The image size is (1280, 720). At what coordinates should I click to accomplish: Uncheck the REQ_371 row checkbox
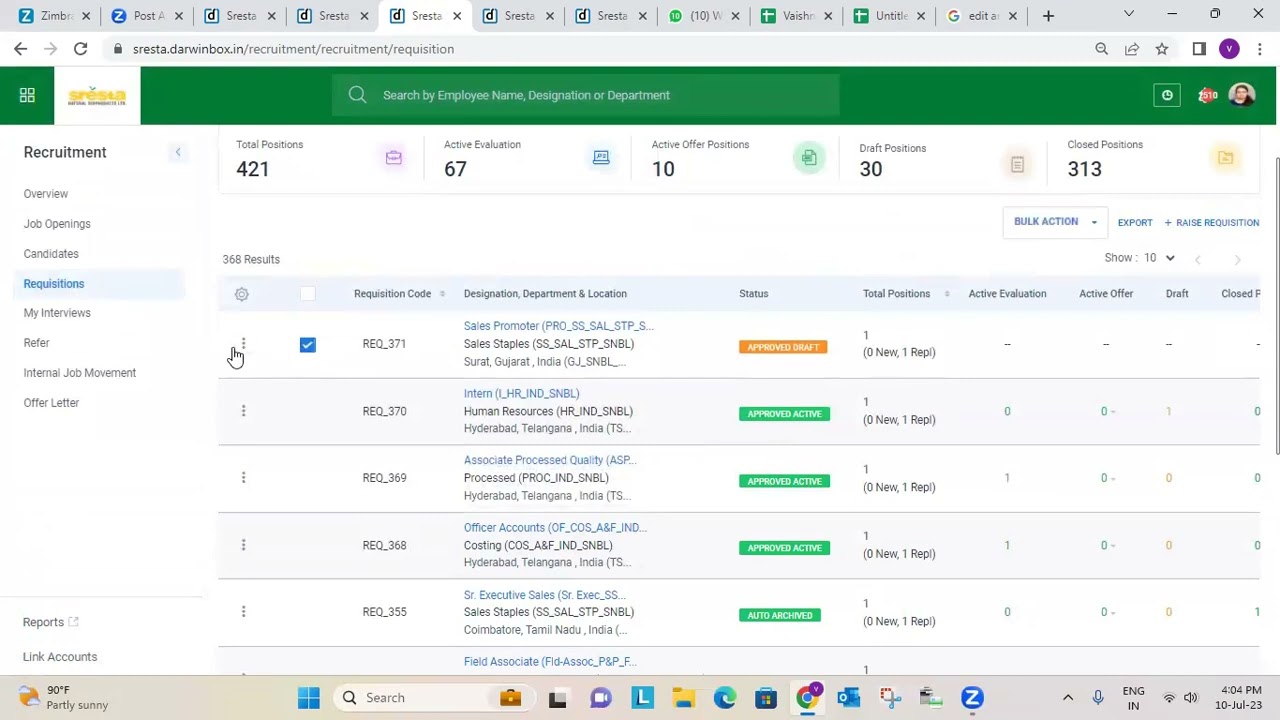click(307, 344)
